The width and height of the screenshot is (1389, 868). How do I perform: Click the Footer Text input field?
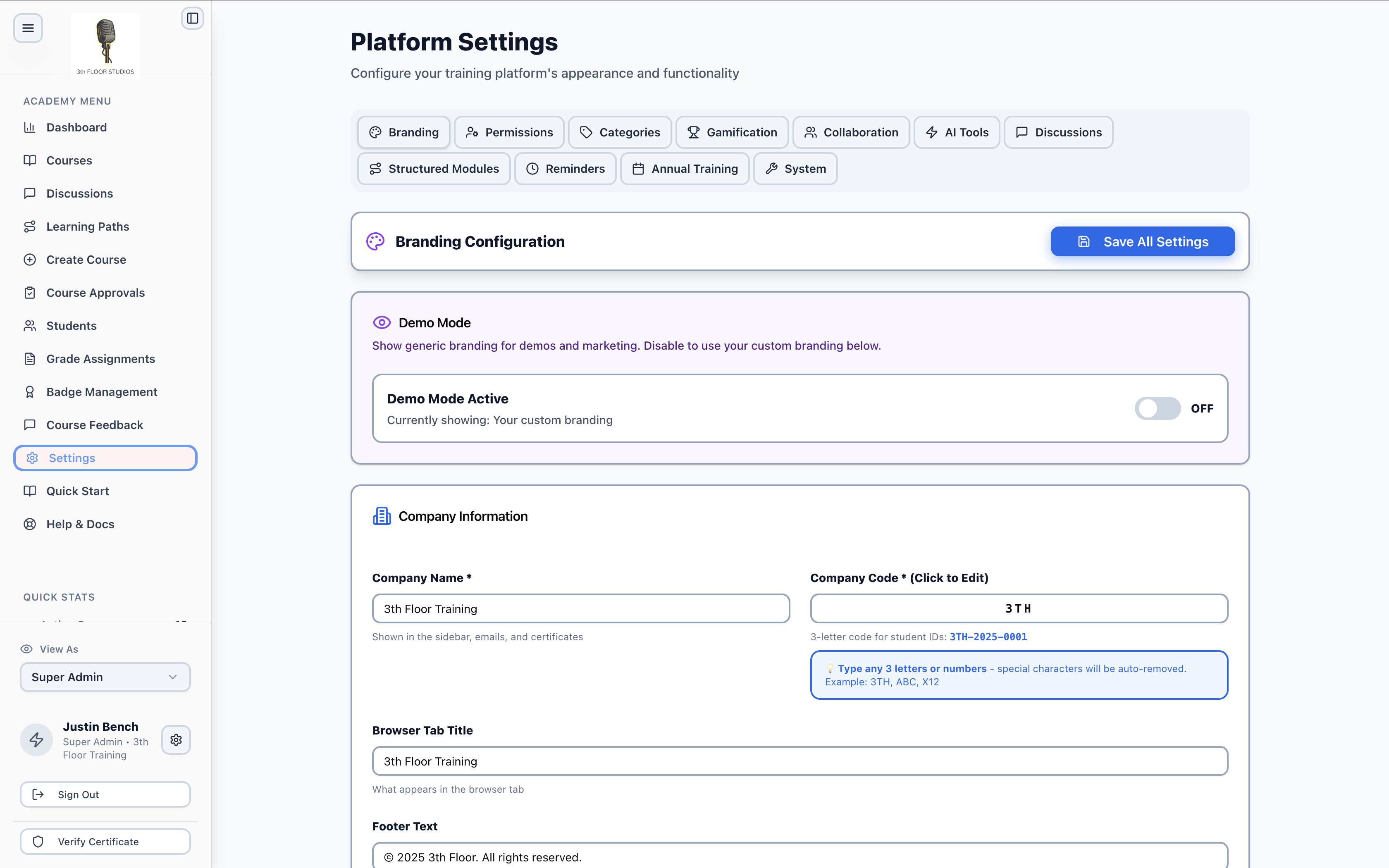click(x=800, y=855)
